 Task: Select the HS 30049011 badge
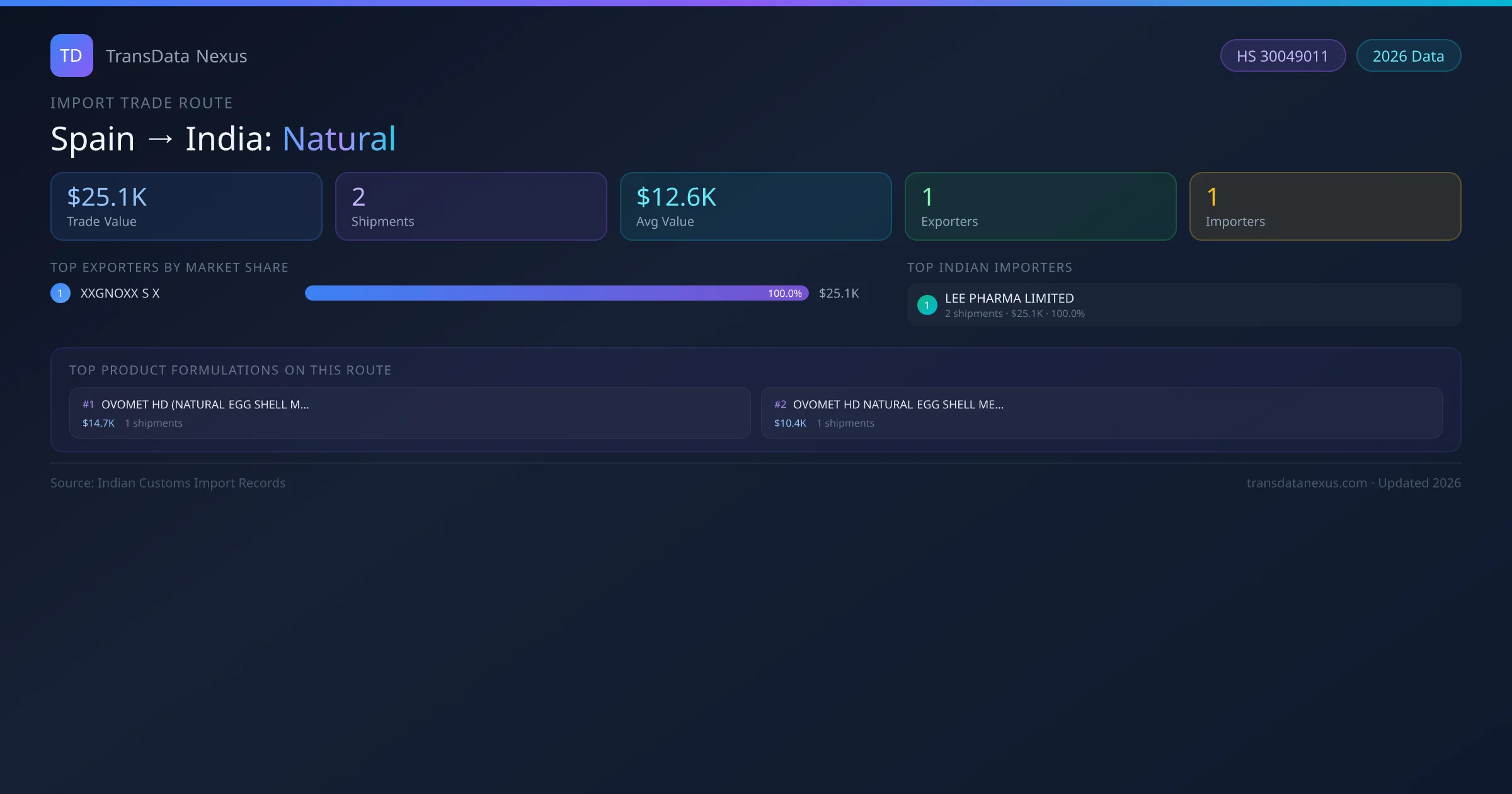pyautogui.click(x=1282, y=56)
